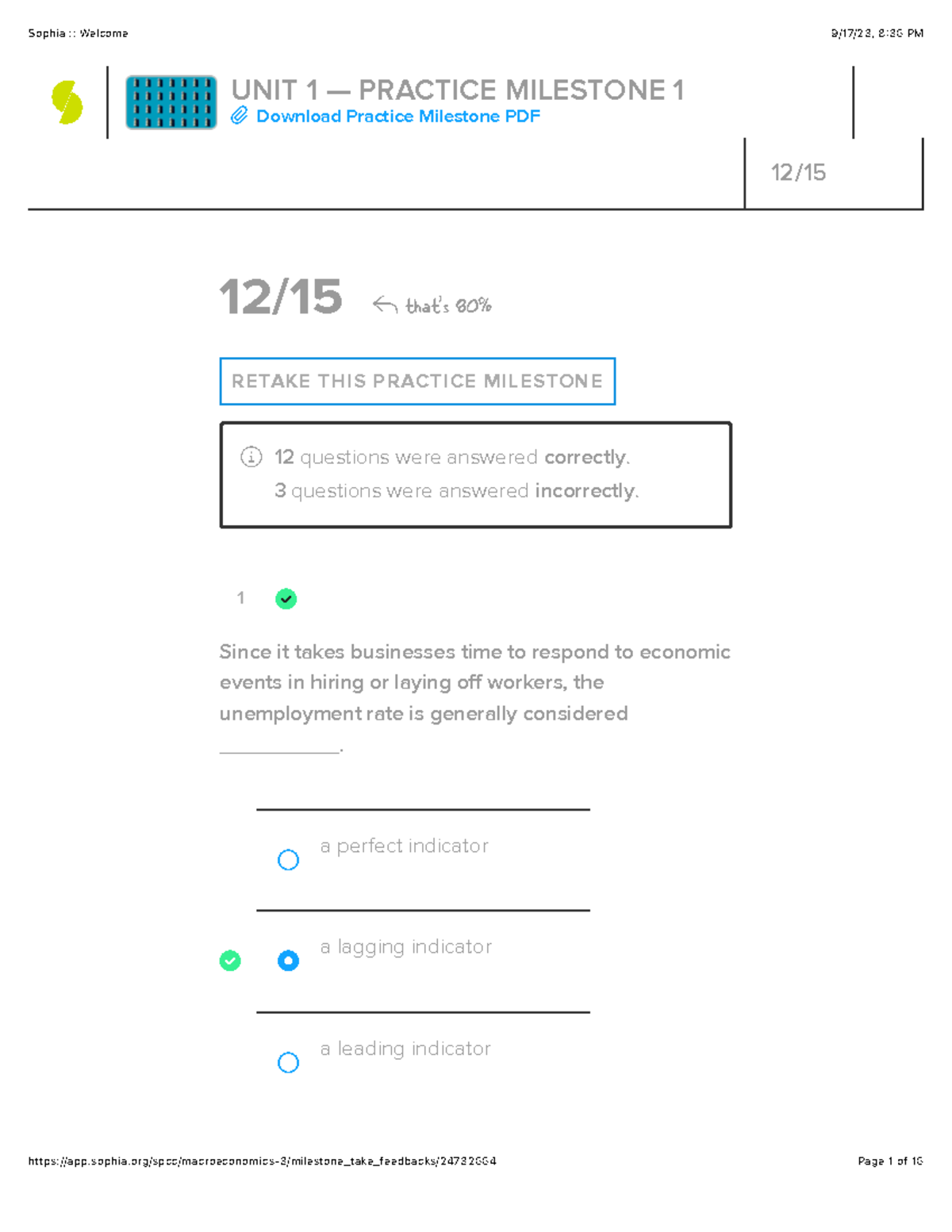952x1232 pixels.
Task: Click the large 12/15 score result text
Action: [281, 297]
